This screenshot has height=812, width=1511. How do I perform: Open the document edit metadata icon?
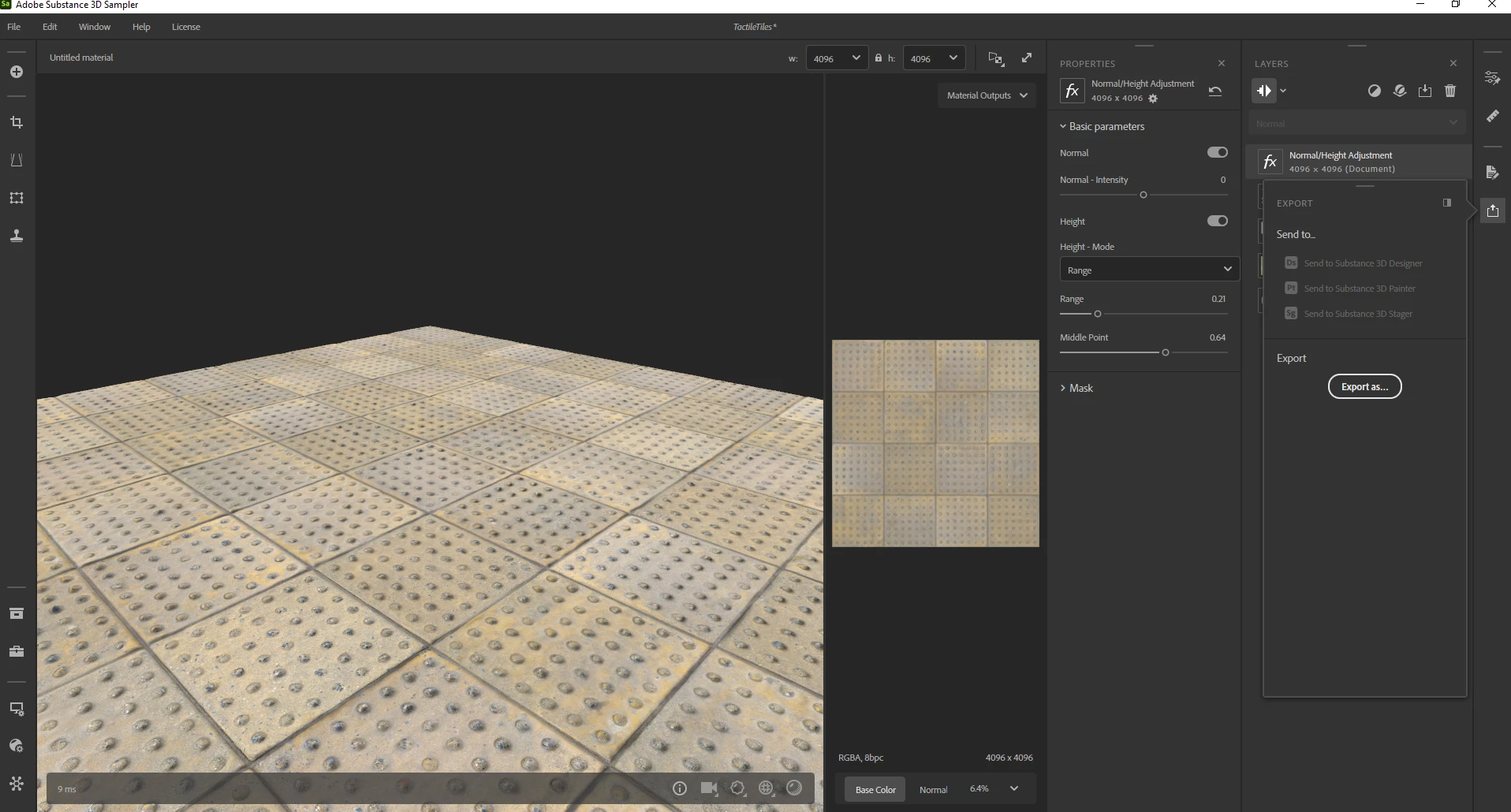(1493, 173)
